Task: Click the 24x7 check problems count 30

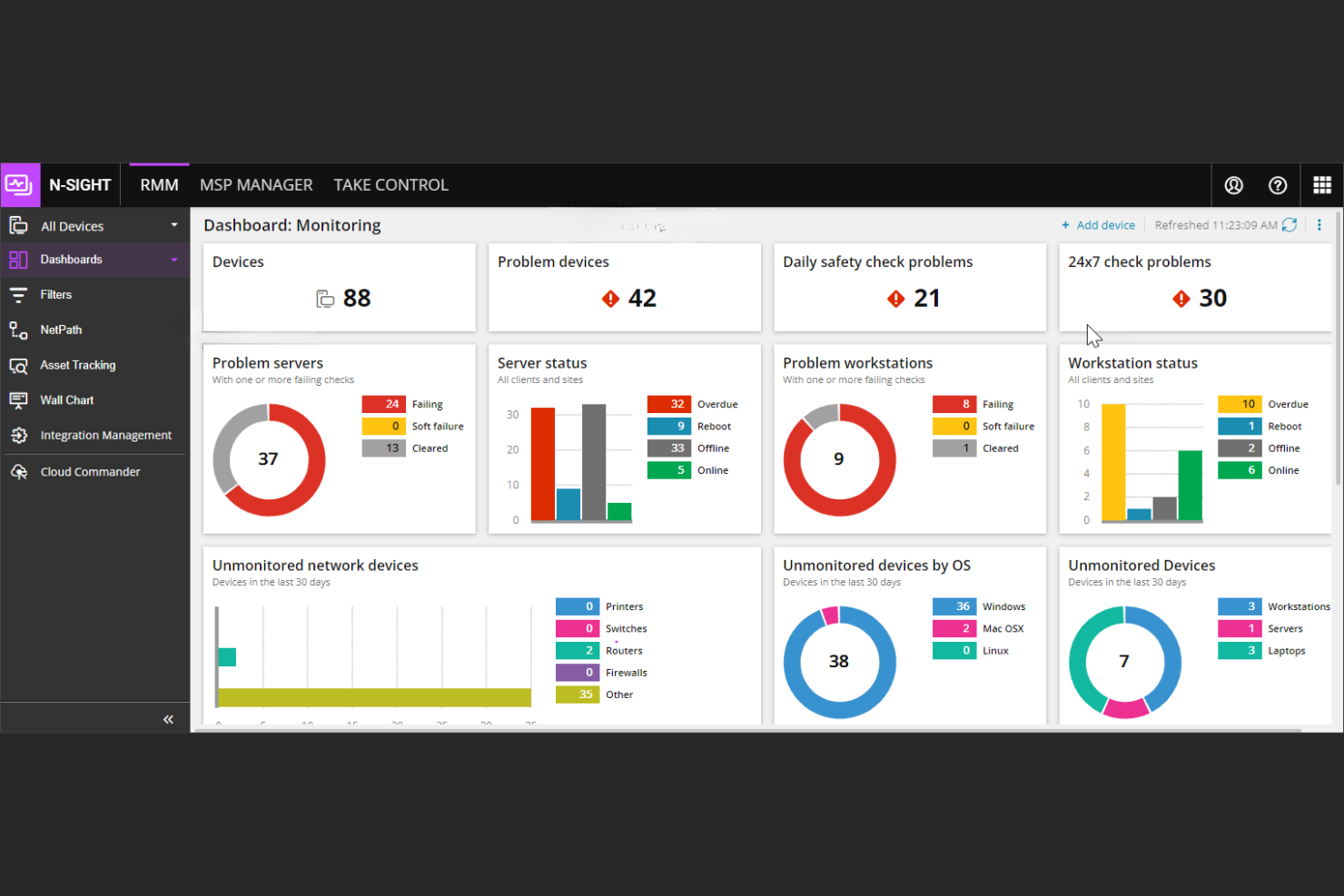Action: (1213, 299)
